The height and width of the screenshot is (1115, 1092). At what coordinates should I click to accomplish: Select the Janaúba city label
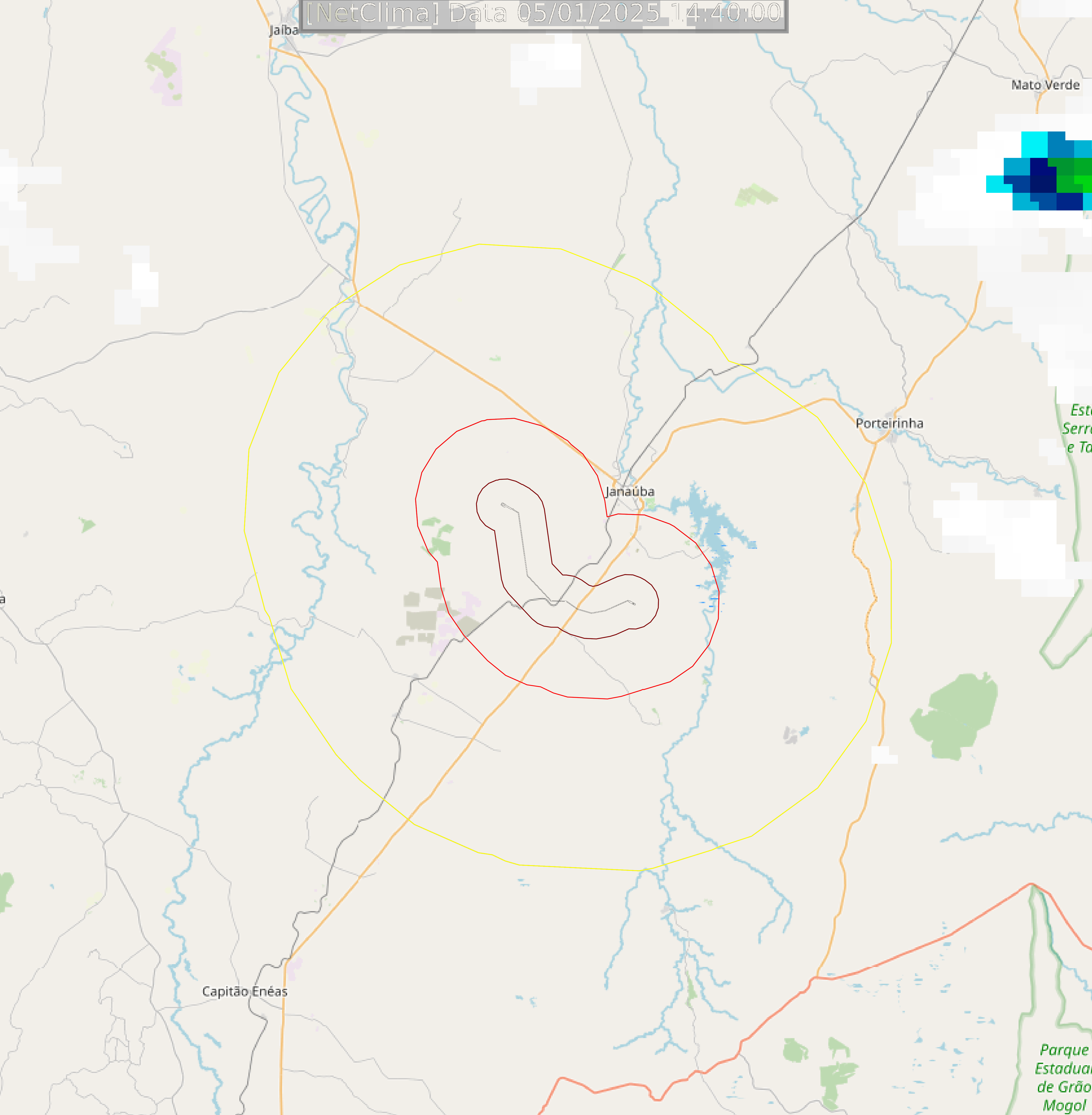click(630, 492)
